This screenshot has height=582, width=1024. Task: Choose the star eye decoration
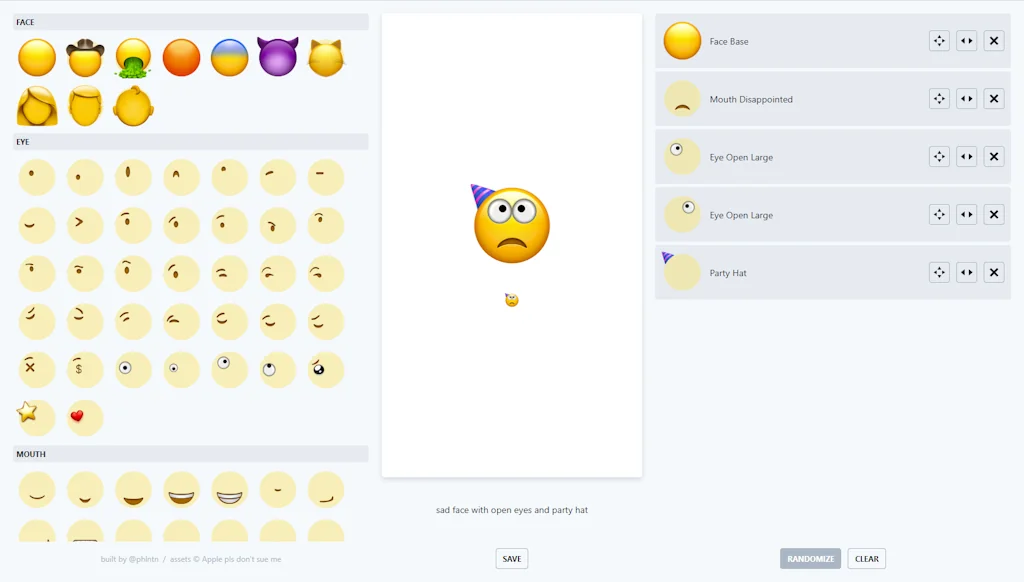click(x=37, y=418)
